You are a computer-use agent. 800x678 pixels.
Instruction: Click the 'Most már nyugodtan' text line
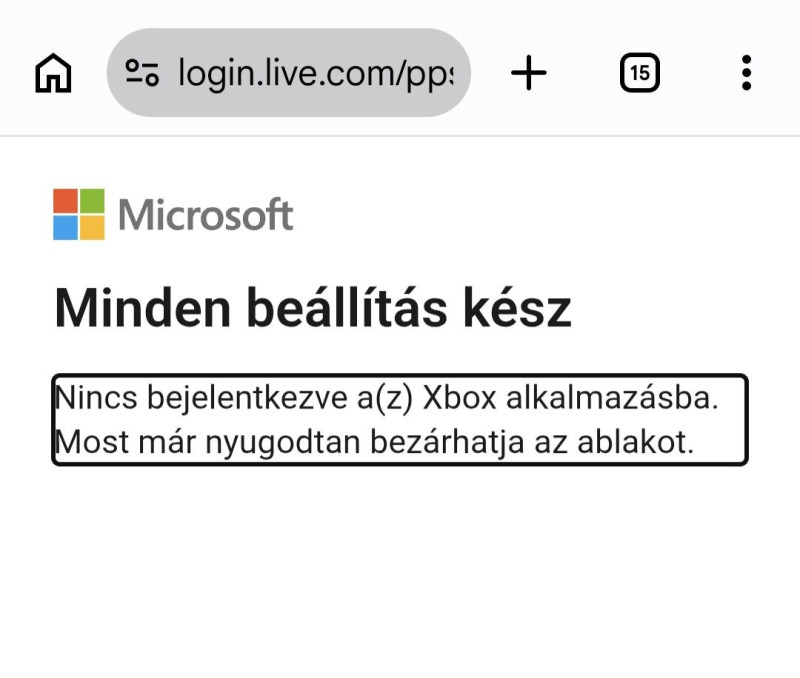point(374,442)
